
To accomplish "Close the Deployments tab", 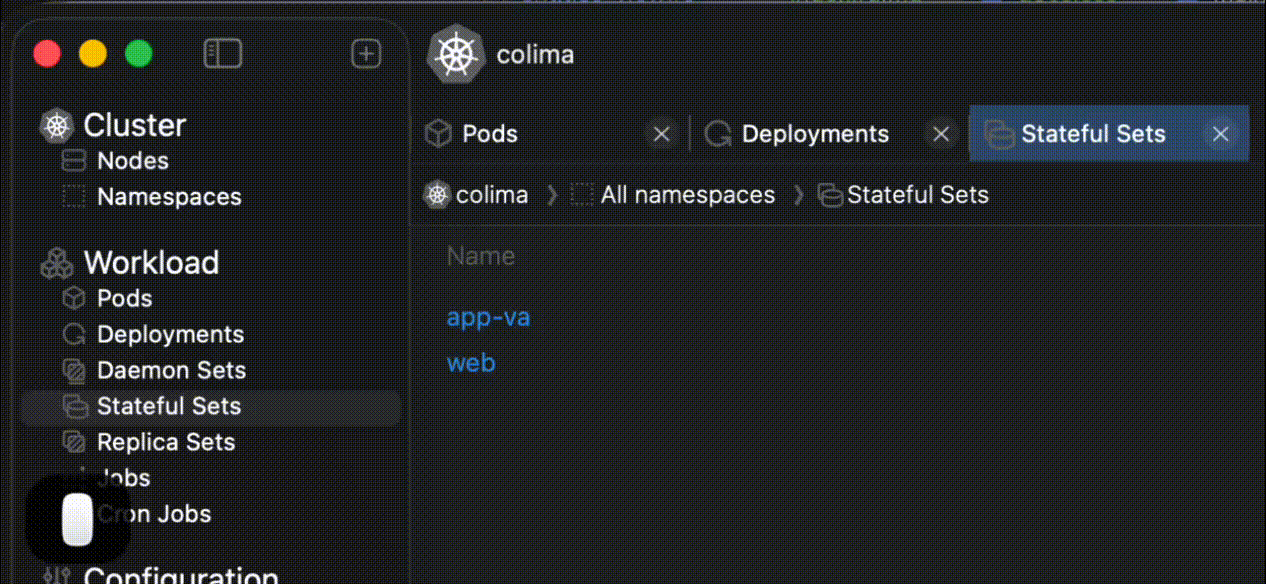I will pyautogui.click(x=940, y=134).
